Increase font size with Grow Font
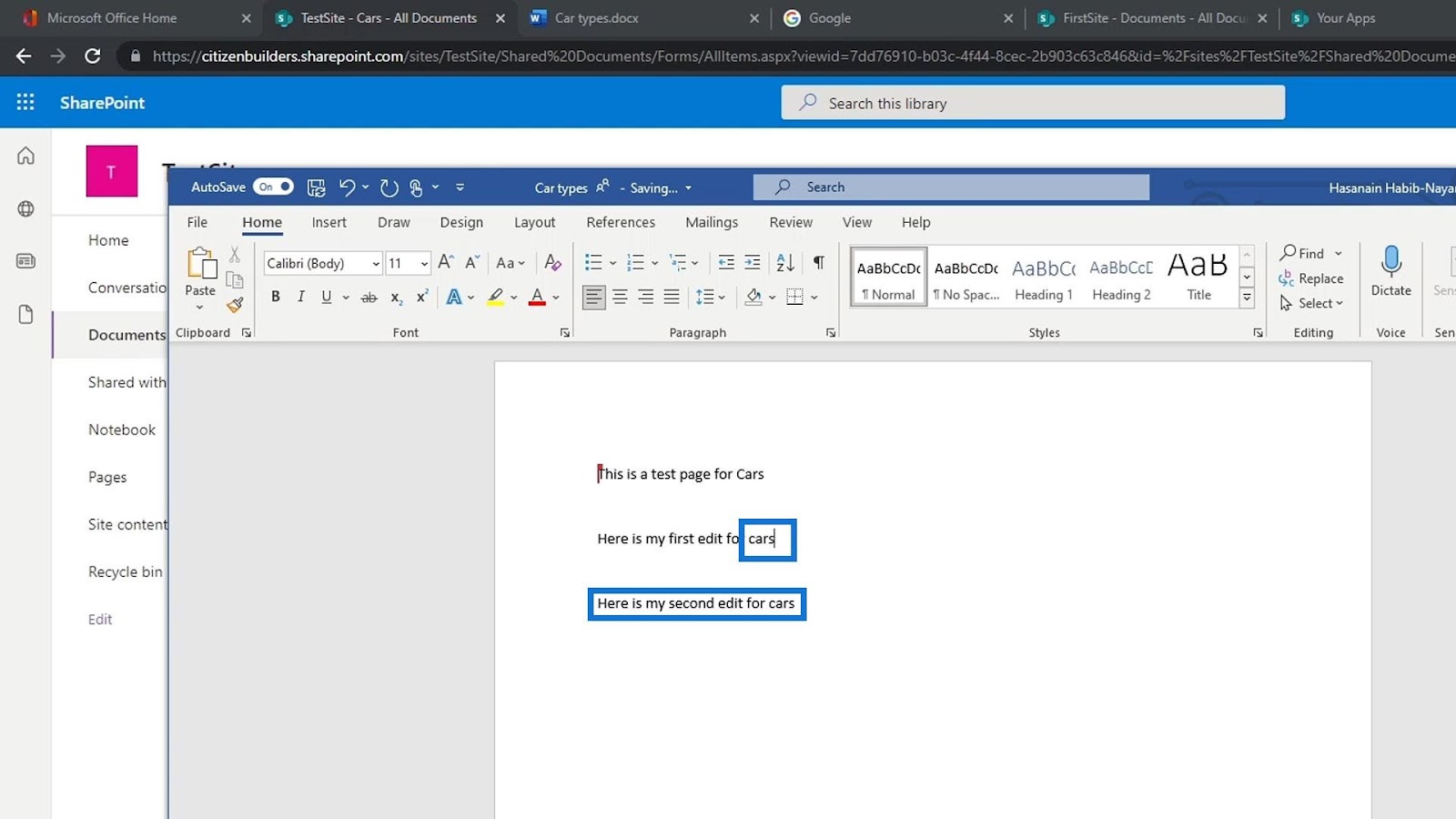This screenshot has width=1456, height=819. [446, 263]
